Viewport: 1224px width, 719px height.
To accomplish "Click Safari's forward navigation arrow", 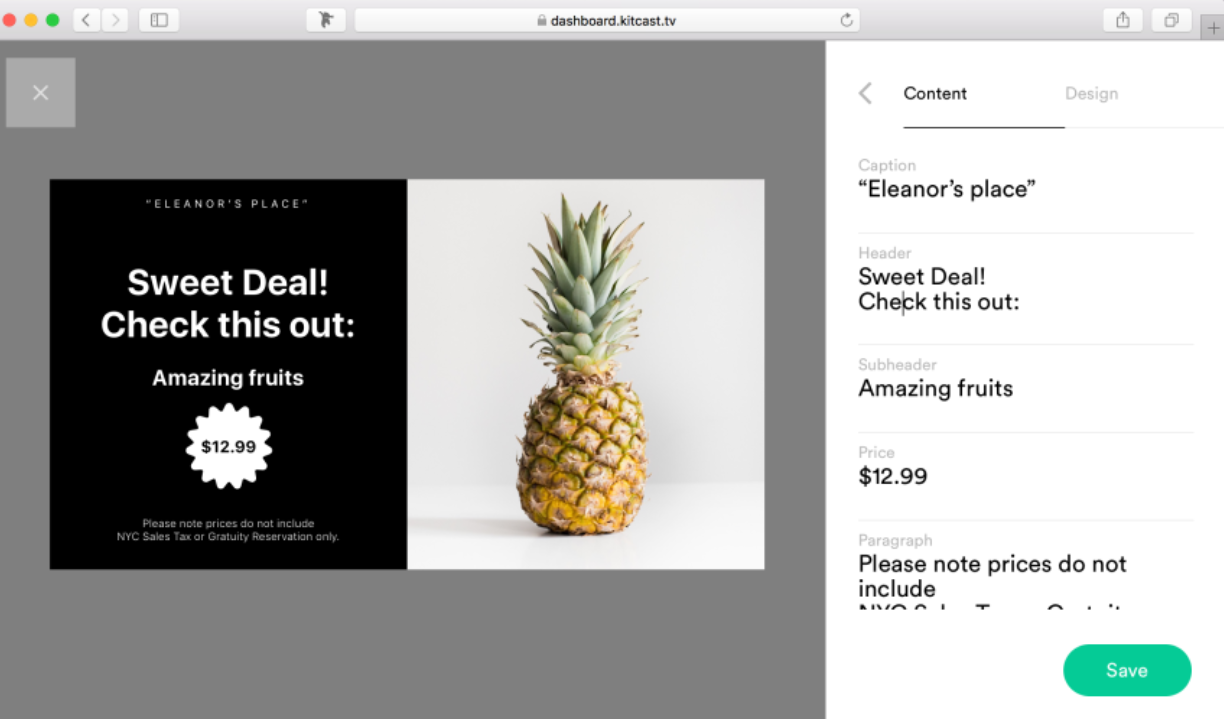I will (x=115, y=20).
